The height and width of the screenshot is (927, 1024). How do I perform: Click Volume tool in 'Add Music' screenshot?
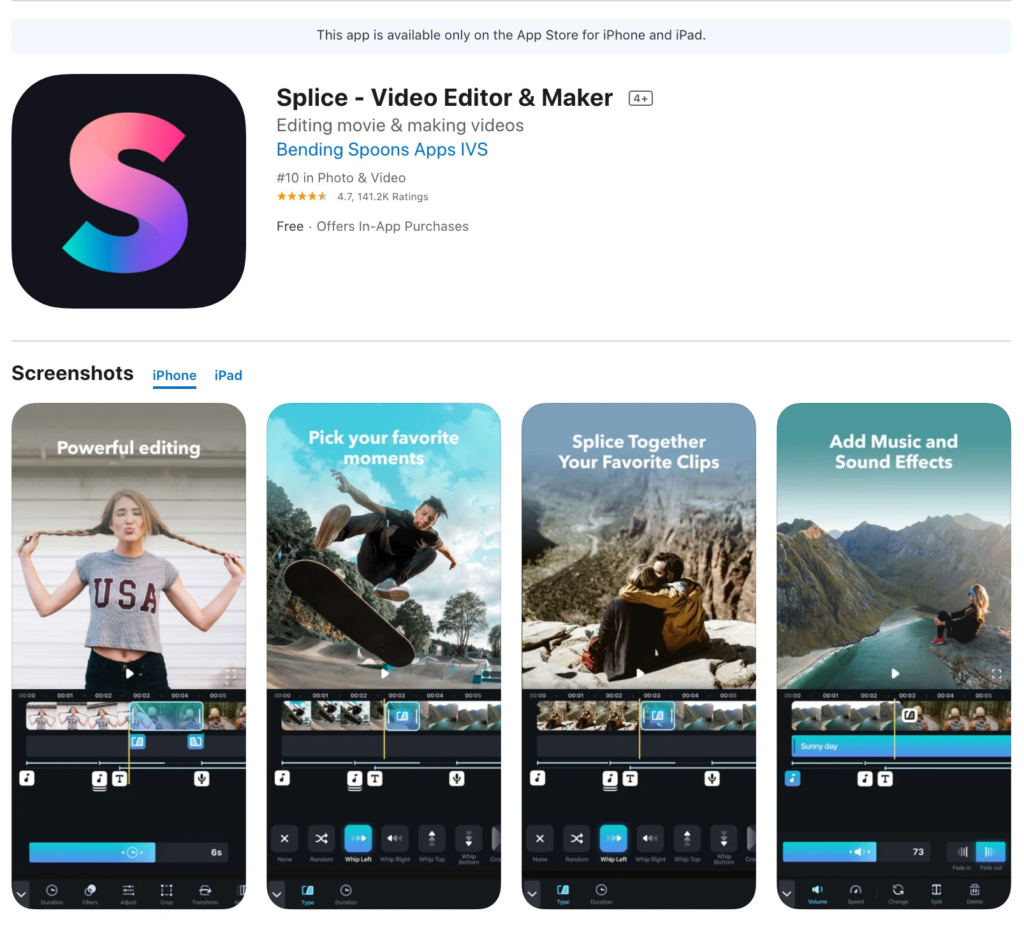pos(817,893)
